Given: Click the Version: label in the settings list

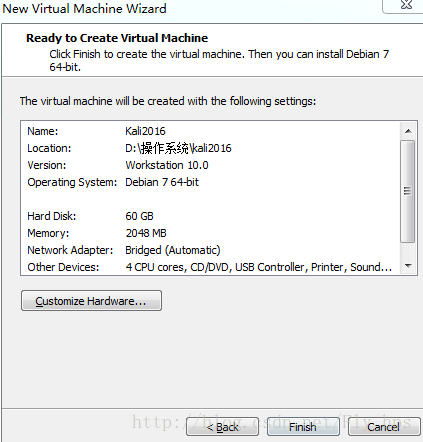Looking at the screenshot, I should click(47, 165).
